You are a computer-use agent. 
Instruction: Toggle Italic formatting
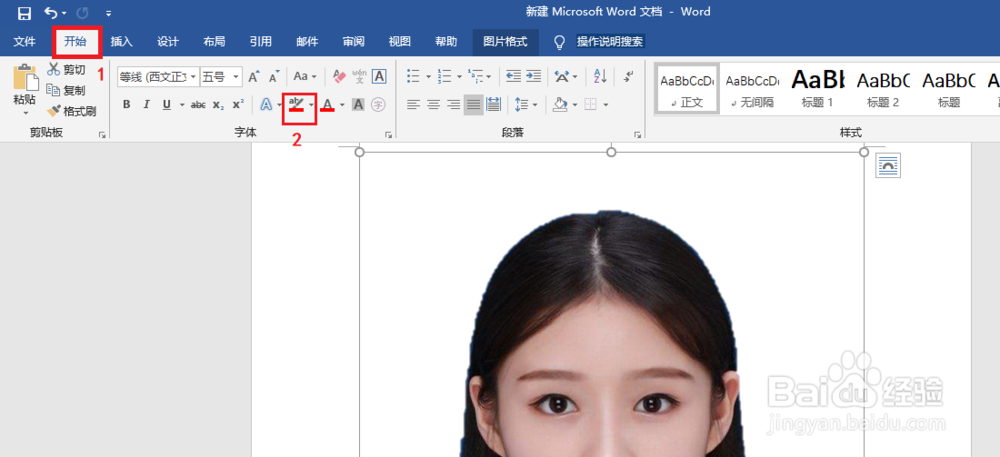click(146, 105)
